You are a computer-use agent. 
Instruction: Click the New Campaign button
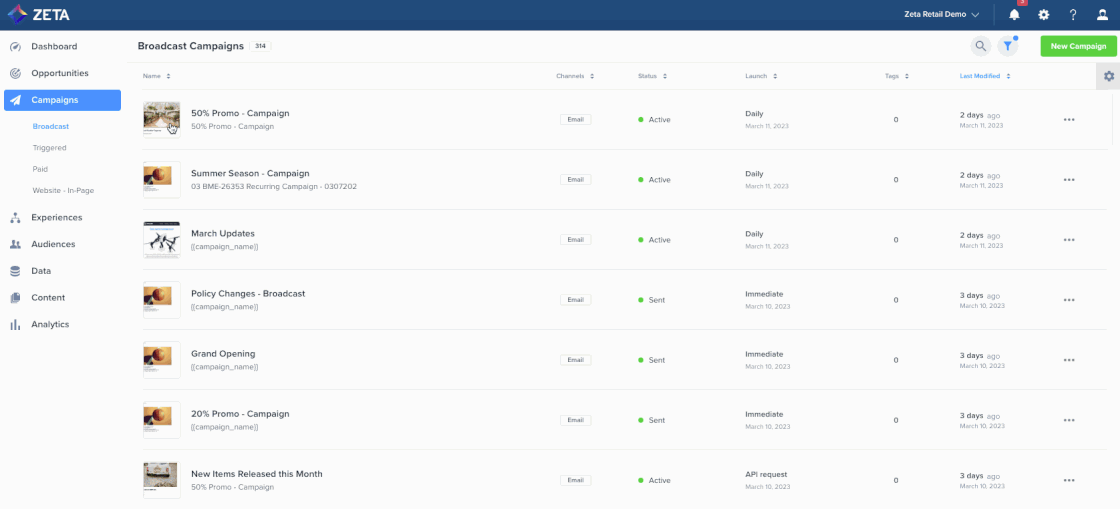[x=1078, y=46]
